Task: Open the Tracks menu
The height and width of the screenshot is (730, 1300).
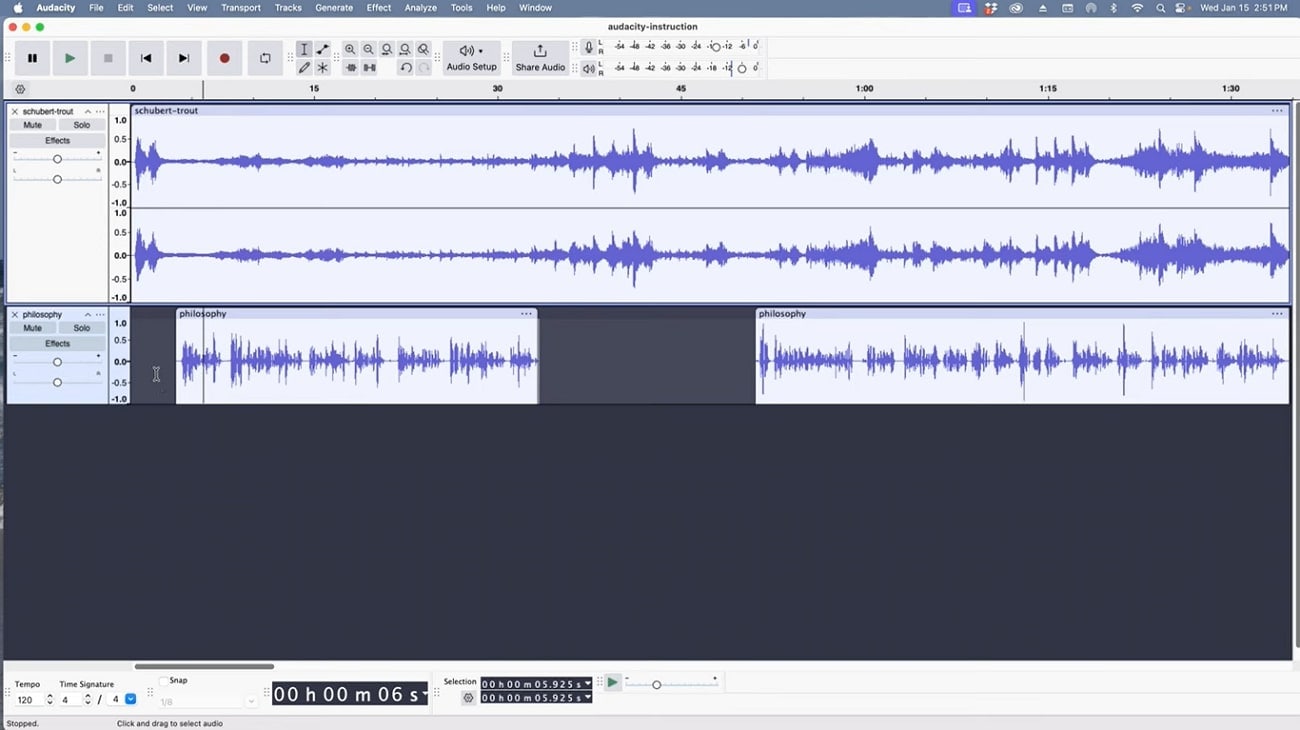Action: tap(288, 7)
